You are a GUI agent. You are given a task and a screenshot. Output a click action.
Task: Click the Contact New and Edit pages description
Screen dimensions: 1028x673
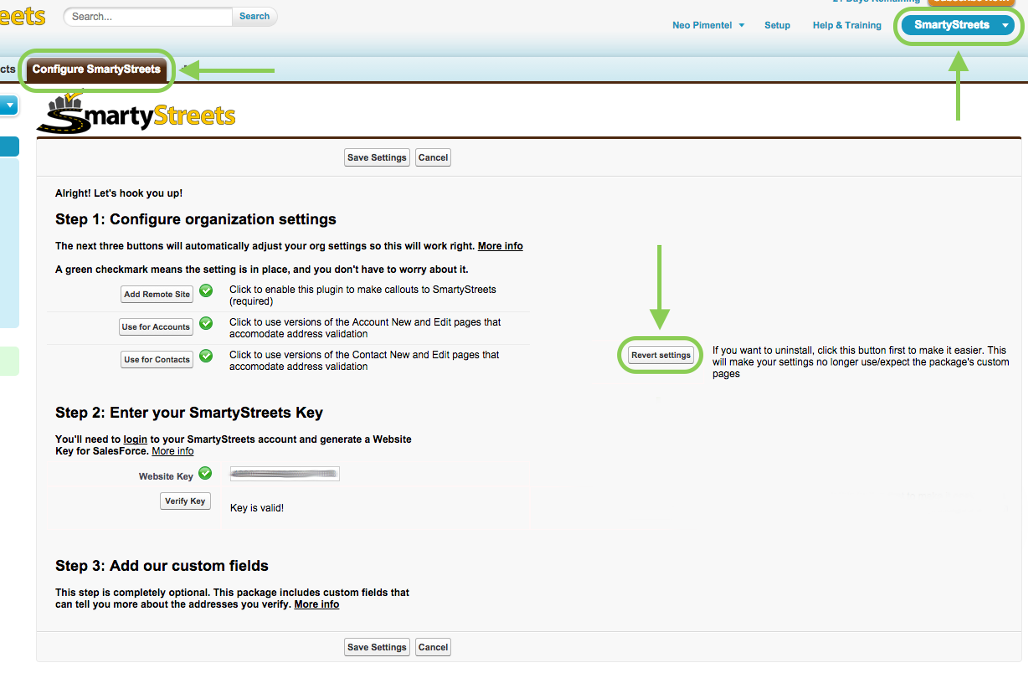(x=364, y=361)
